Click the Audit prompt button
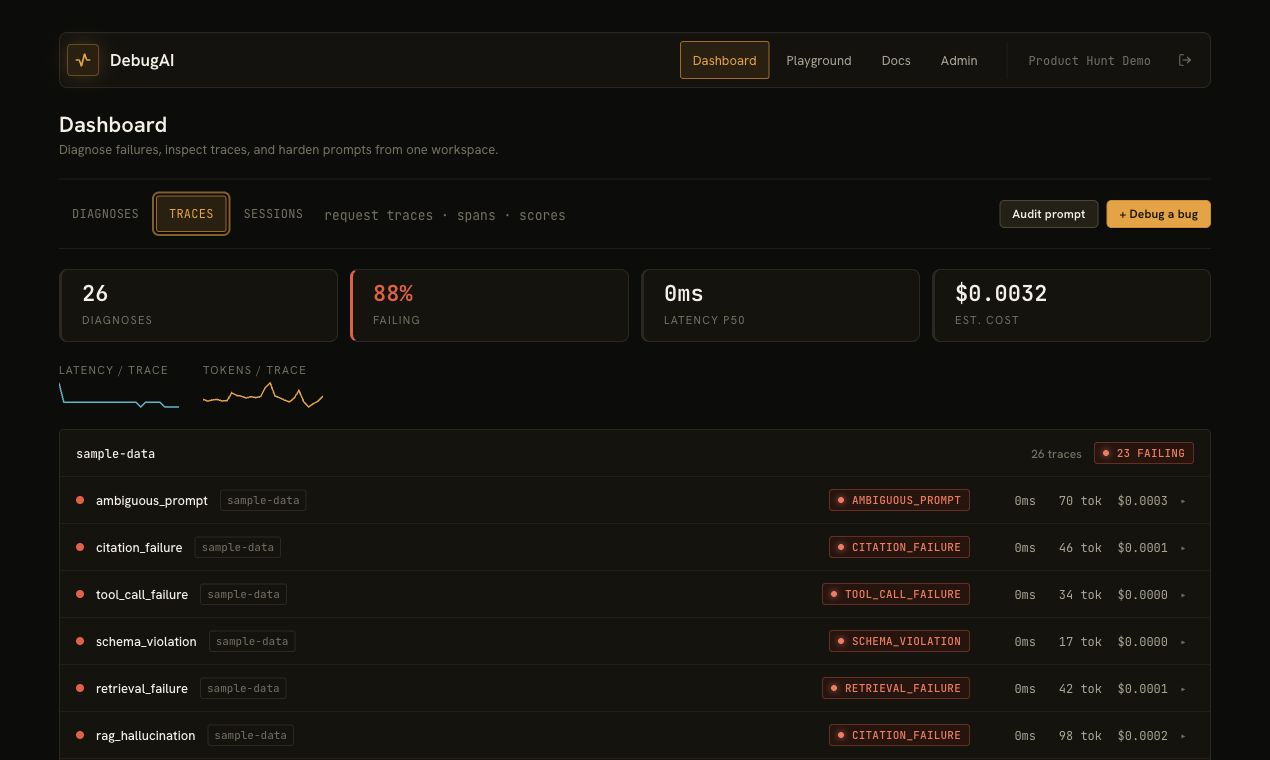Image resolution: width=1270 pixels, height=760 pixels. point(1049,214)
